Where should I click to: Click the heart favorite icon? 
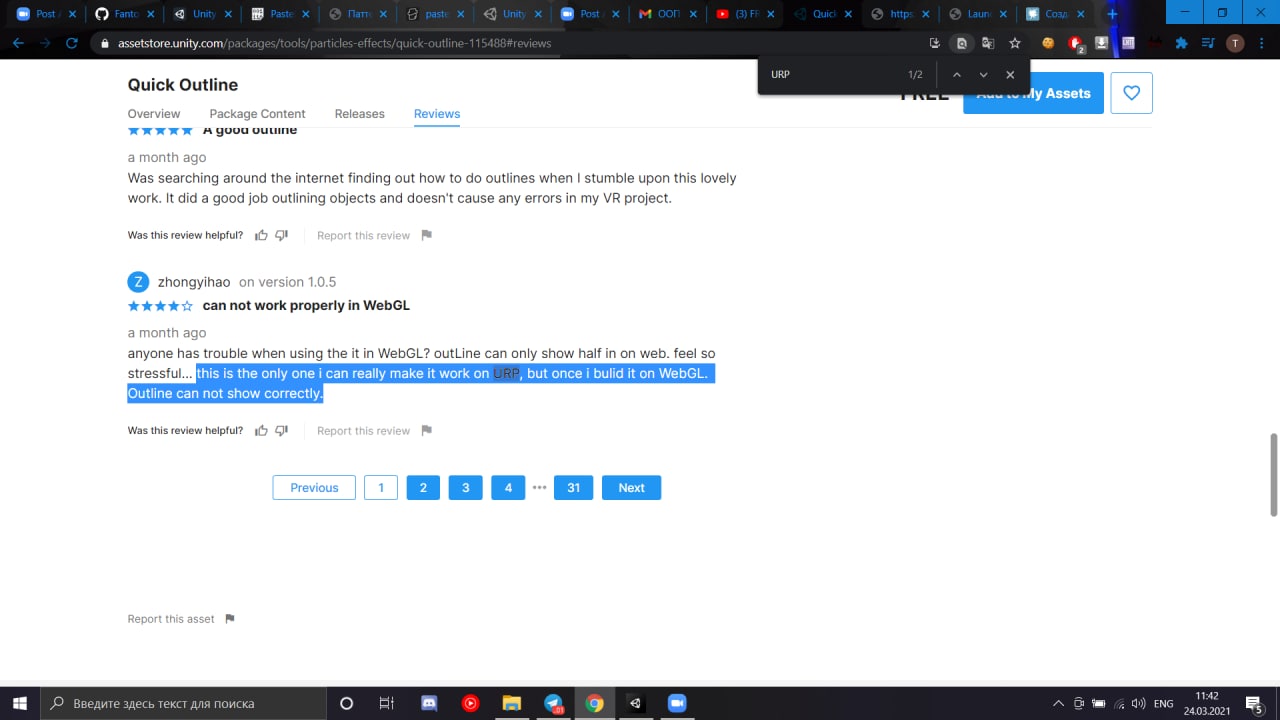tap(1131, 93)
